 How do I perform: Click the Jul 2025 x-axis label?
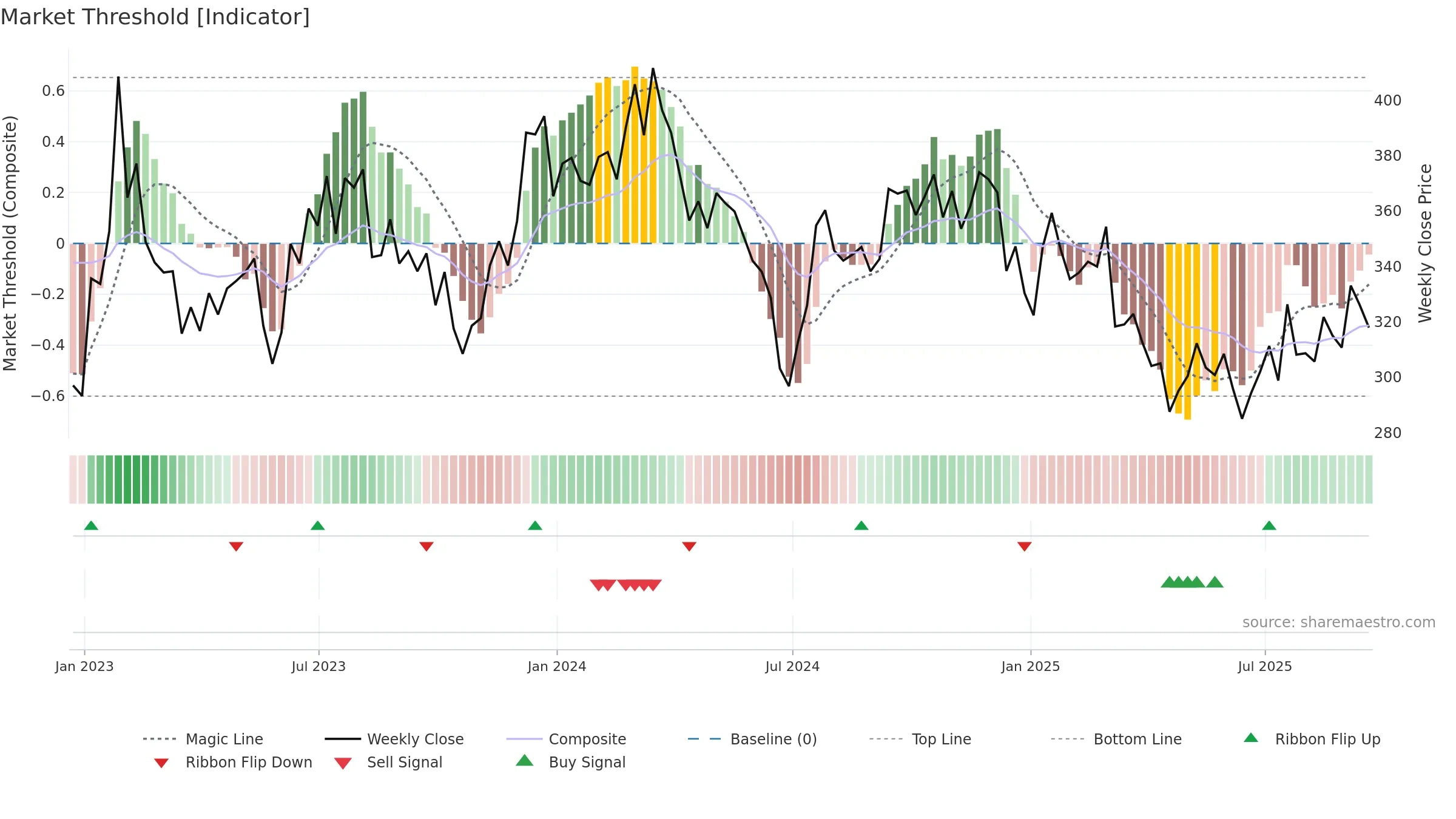tap(1265, 667)
